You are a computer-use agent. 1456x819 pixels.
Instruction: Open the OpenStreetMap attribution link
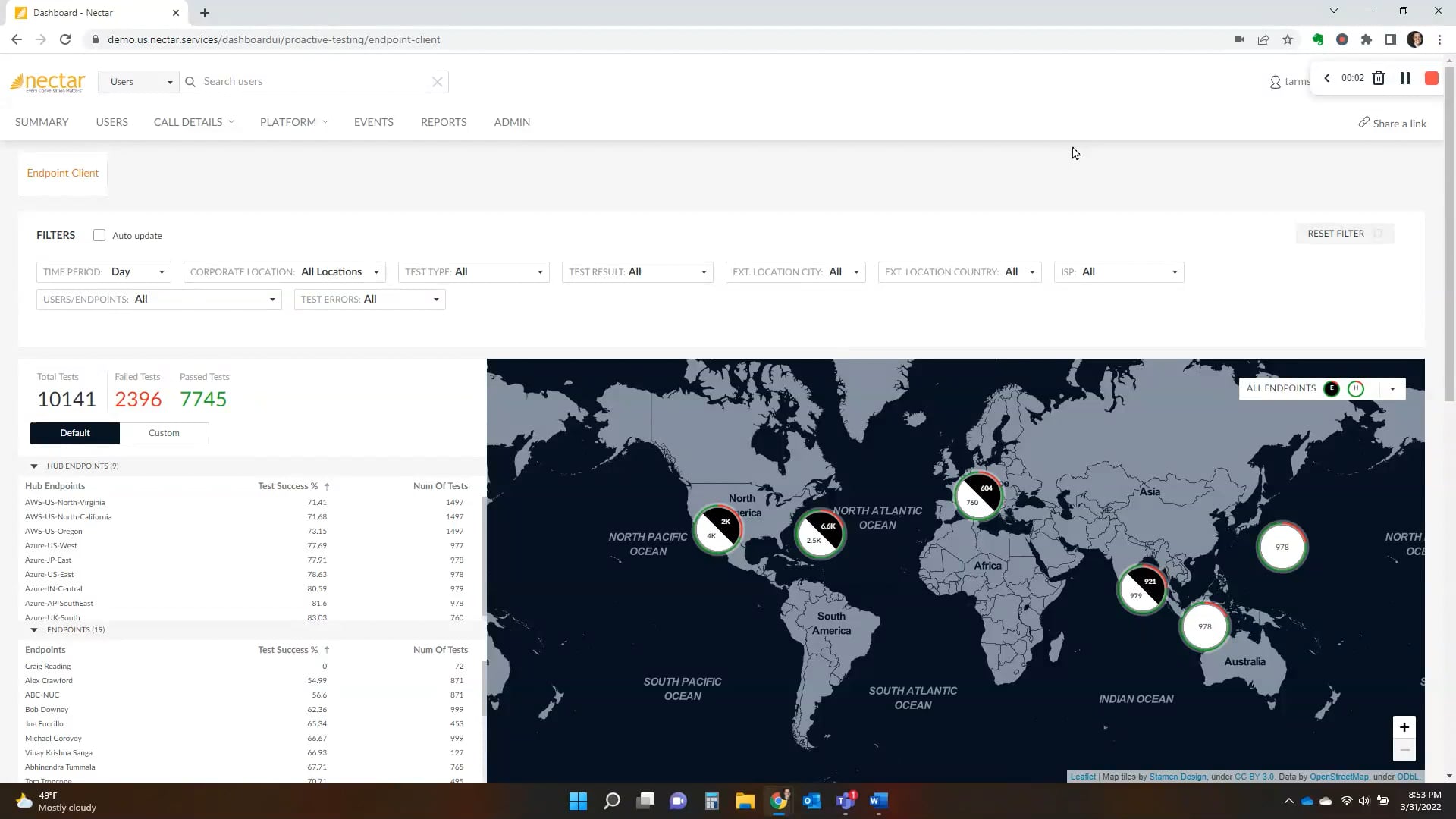(1339, 777)
